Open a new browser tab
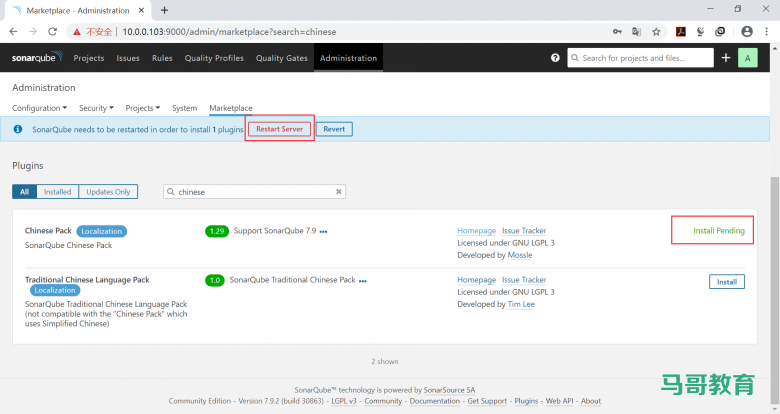 click(164, 10)
